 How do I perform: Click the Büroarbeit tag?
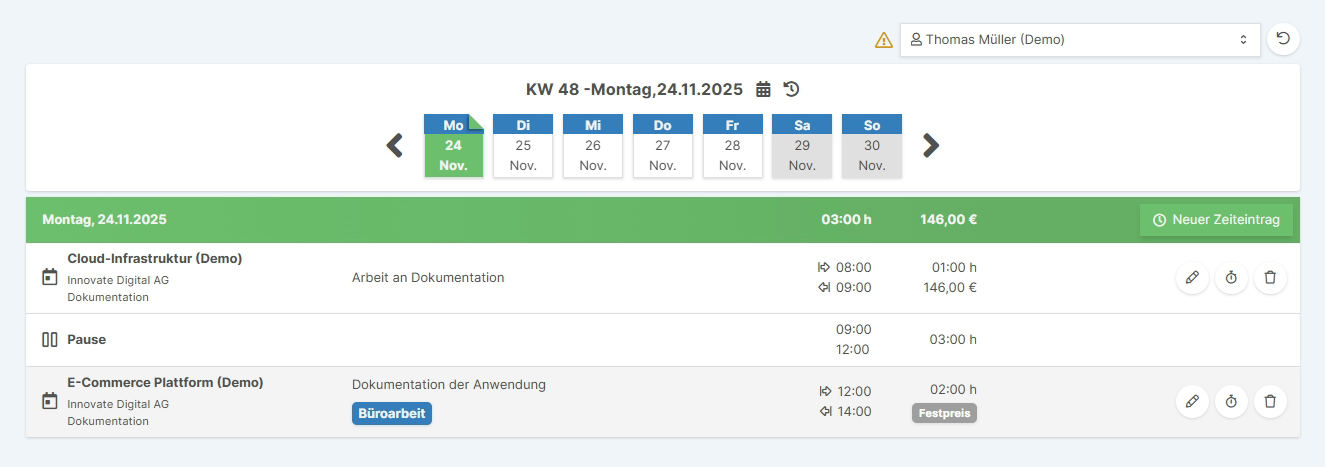(392, 413)
